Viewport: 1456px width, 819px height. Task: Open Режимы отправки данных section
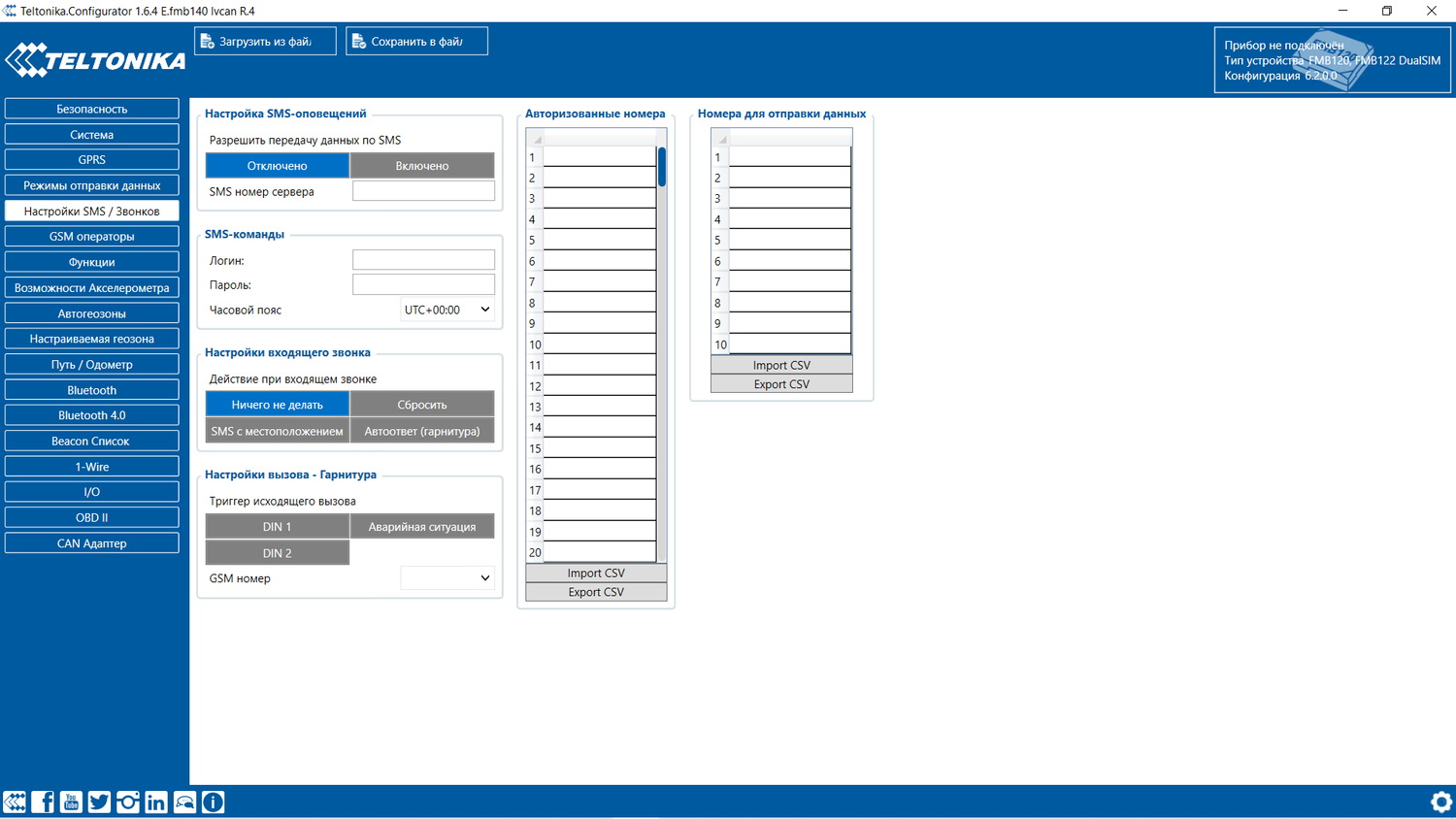pyautogui.click(x=91, y=185)
